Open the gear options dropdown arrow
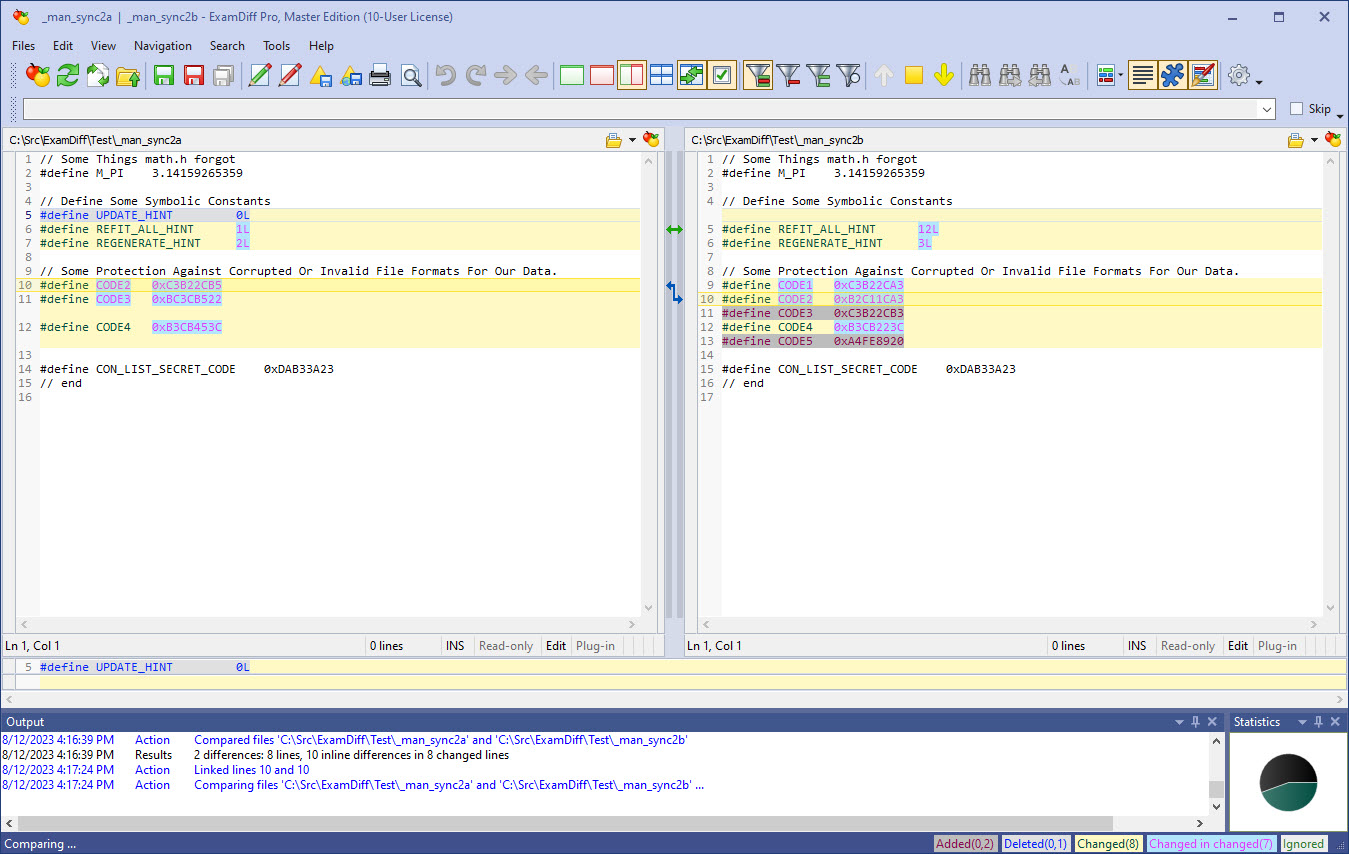Viewport: 1349px width, 854px height. pos(1259,82)
